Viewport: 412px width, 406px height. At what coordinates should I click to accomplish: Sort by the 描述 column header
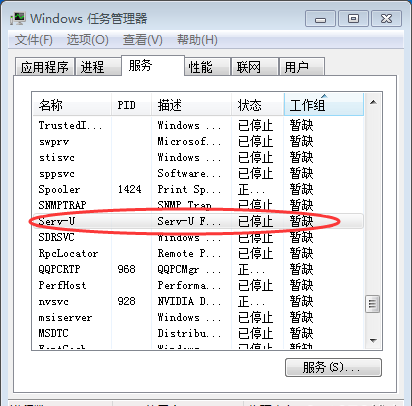coord(191,105)
